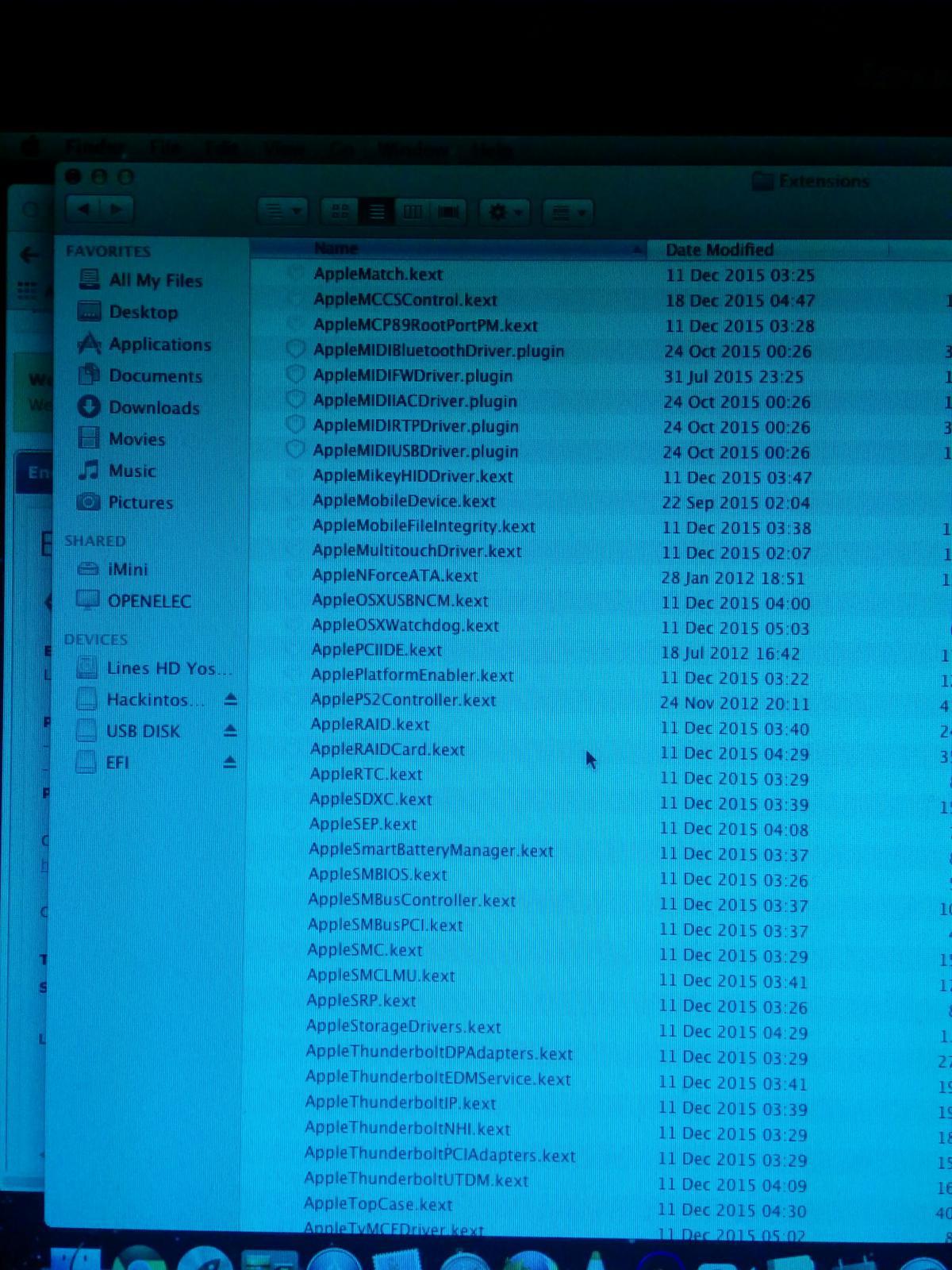Eject the Hackintos... volume
Screen dimensions: 952x1270
tap(230, 699)
